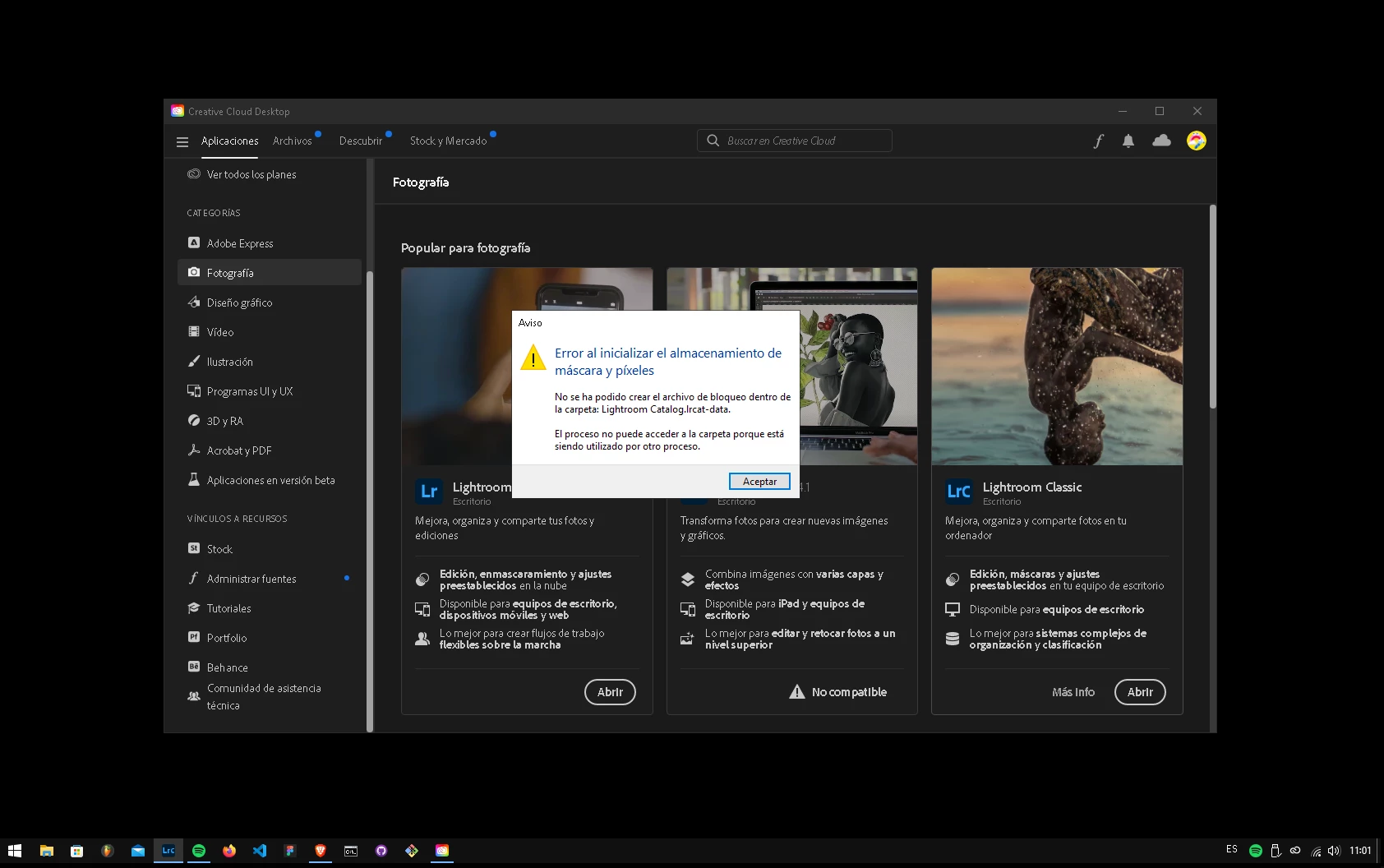This screenshot has width=1384, height=868.
Task: Click the volume icon in system tray
Action: 1333,851
